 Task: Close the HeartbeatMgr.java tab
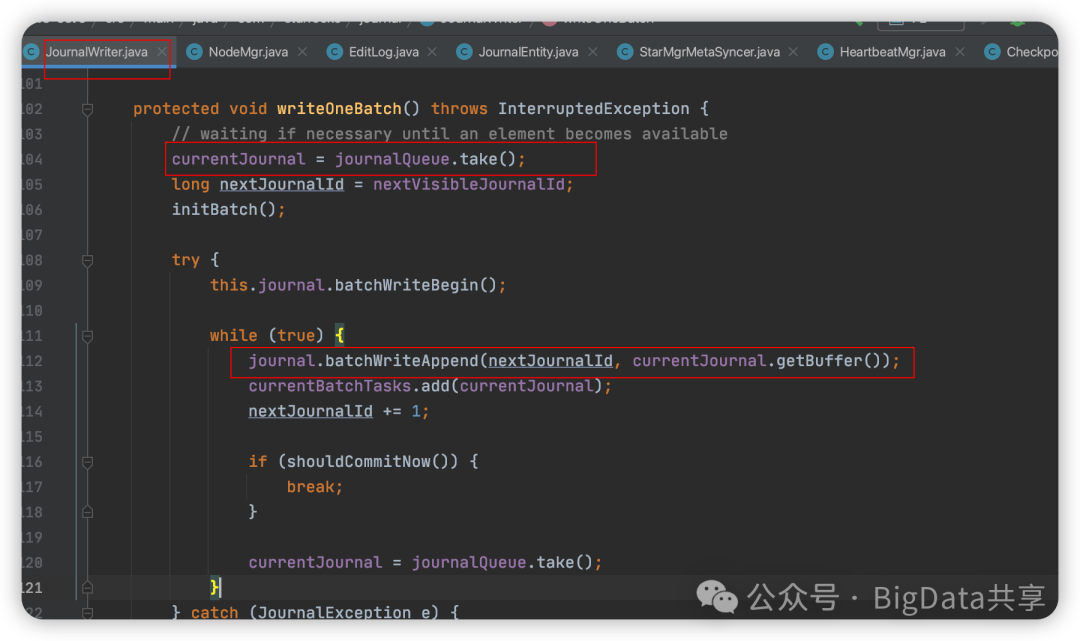pyautogui.click(x=959, y=52)
